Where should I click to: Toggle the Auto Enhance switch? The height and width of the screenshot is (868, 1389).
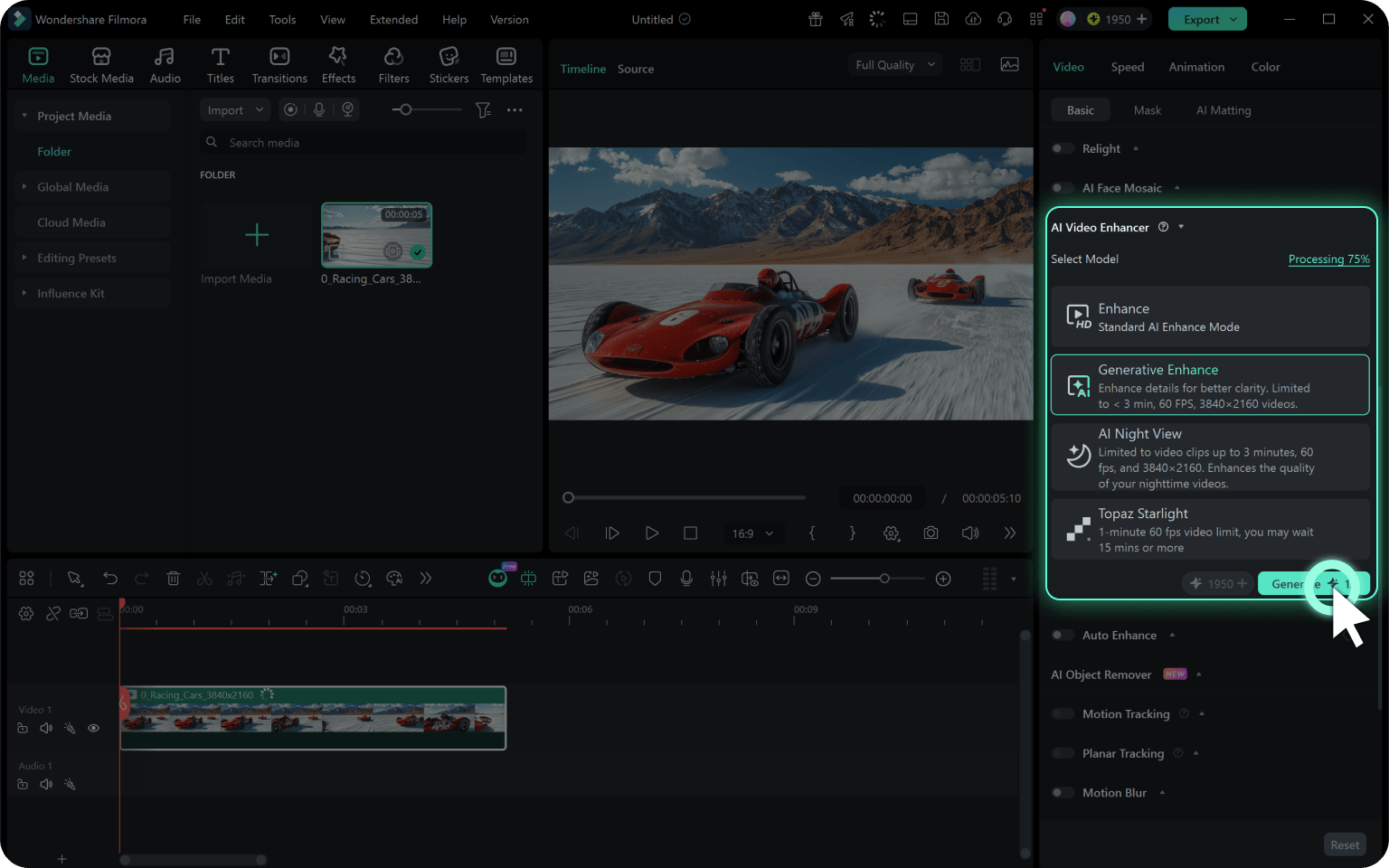tap(1063, 635)
